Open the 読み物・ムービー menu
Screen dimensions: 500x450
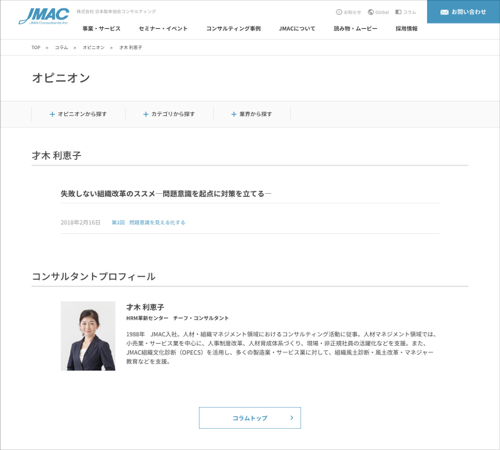point(355,29)
